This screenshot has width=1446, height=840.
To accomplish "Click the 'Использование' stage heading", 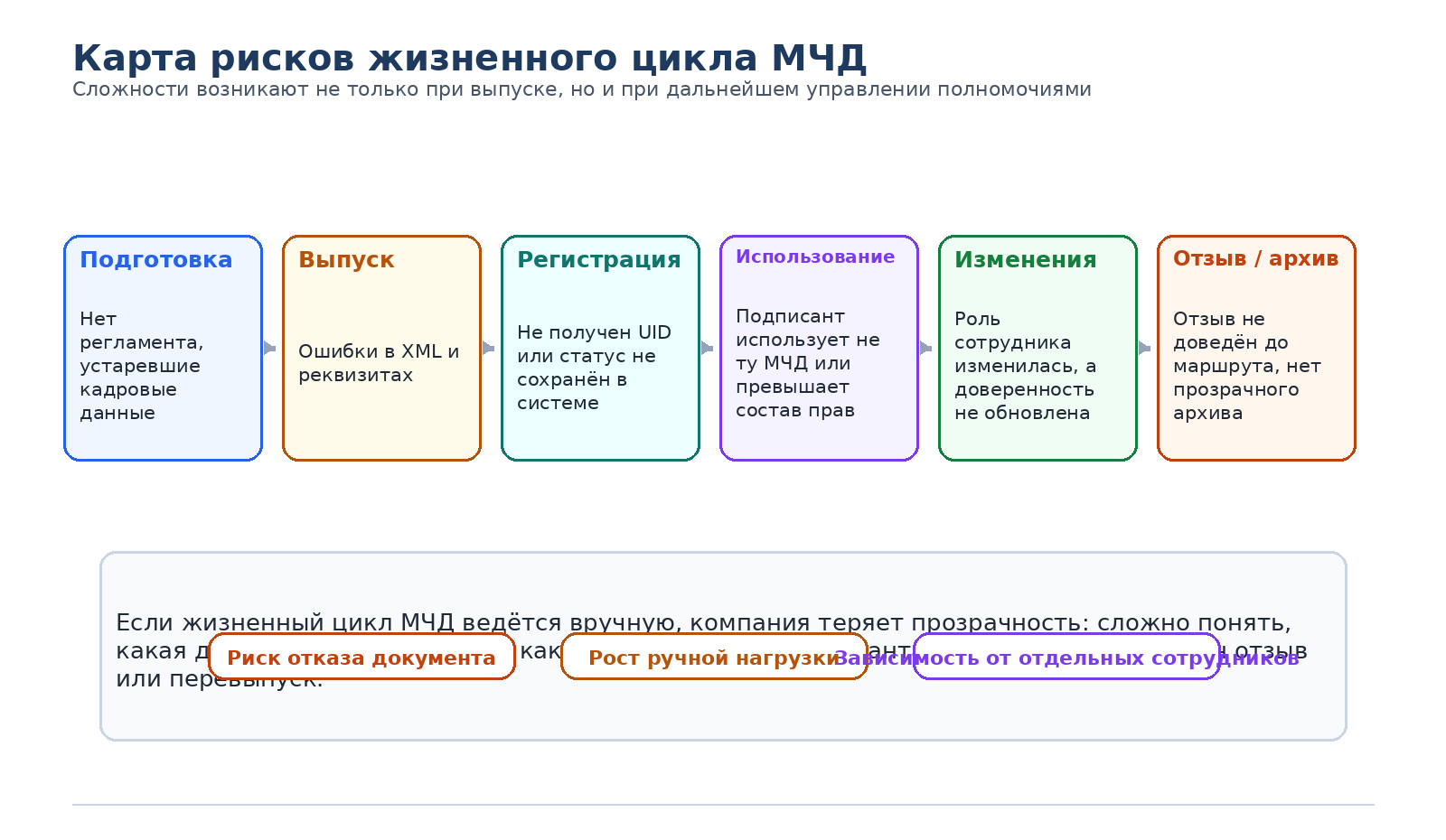I will point(815,257).
